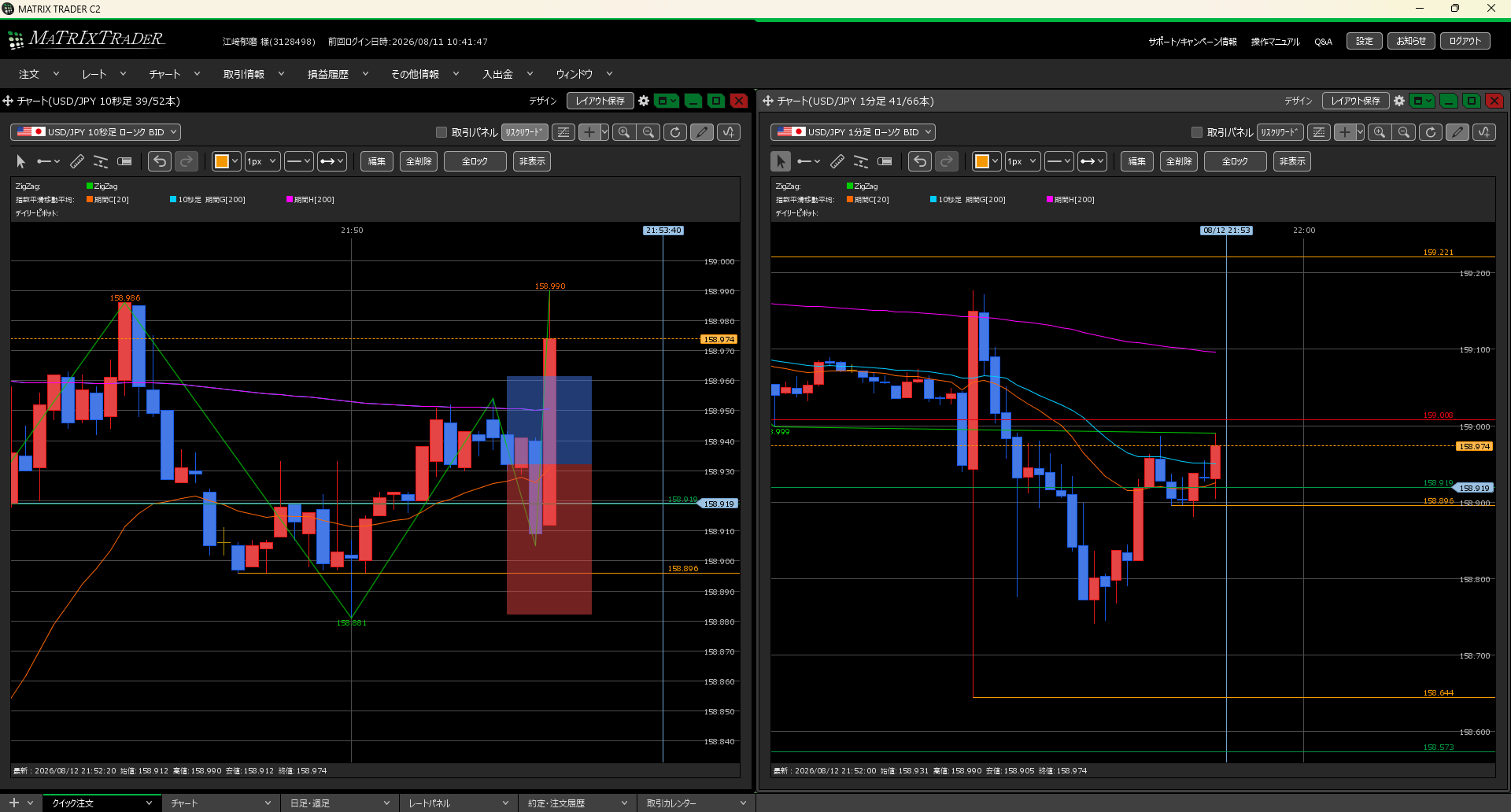Pick the ruler measure tool in the 1分足 chart
Image resolution: width=1511 pixels, height=812 pixels.
click(x=837, y=161)
